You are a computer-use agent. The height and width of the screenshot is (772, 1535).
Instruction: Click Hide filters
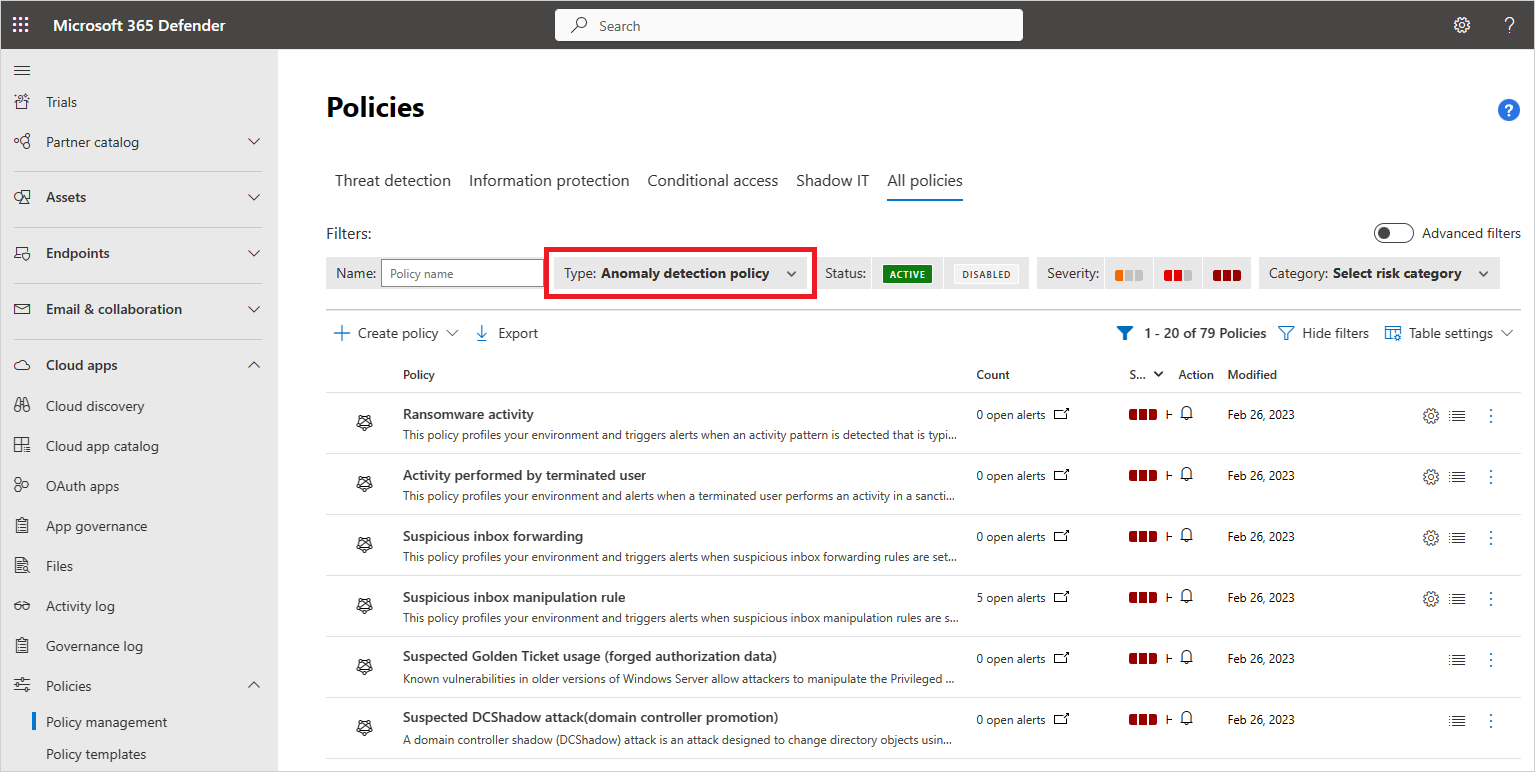1324,333
